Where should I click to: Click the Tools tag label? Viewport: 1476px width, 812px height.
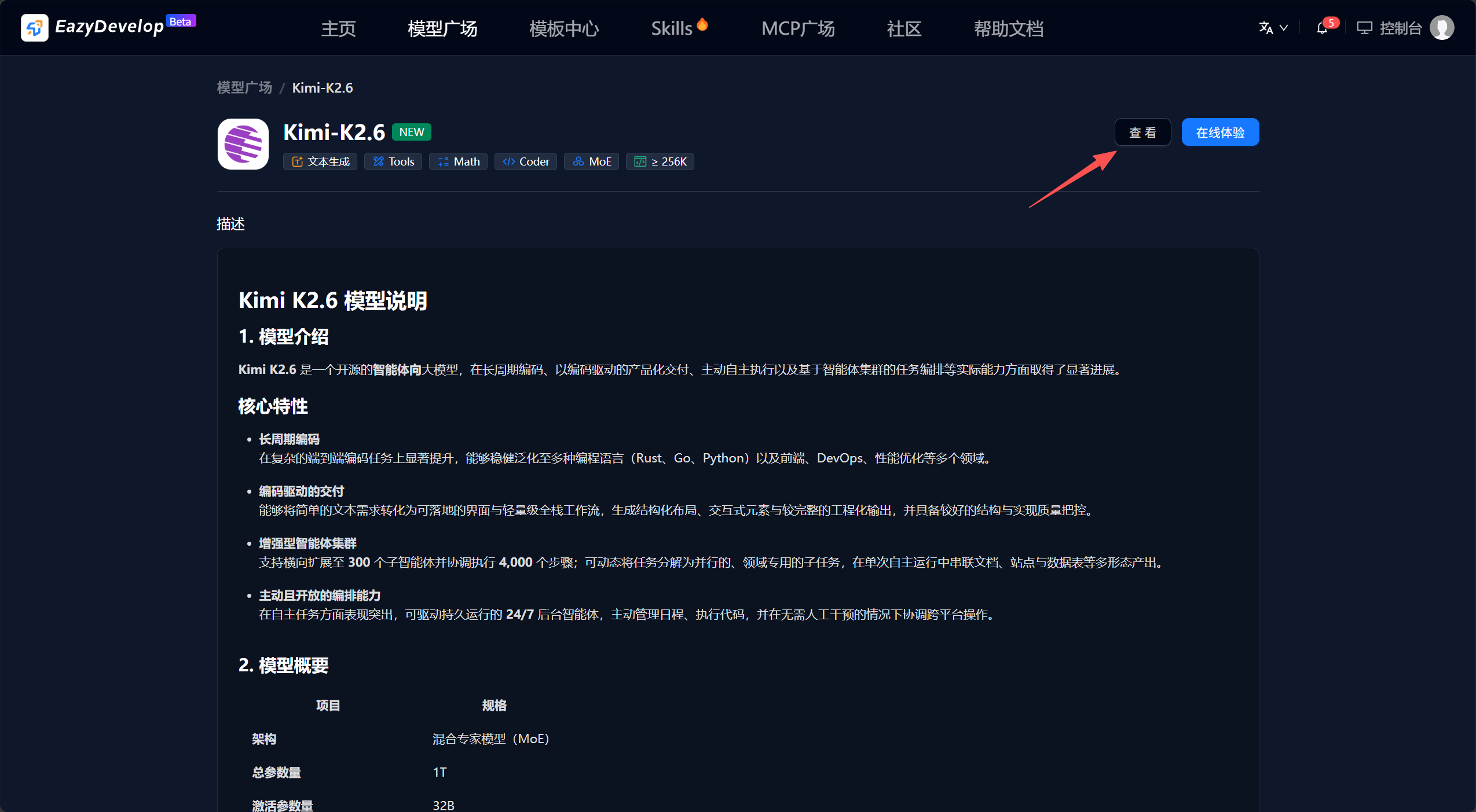coord(401,161)
